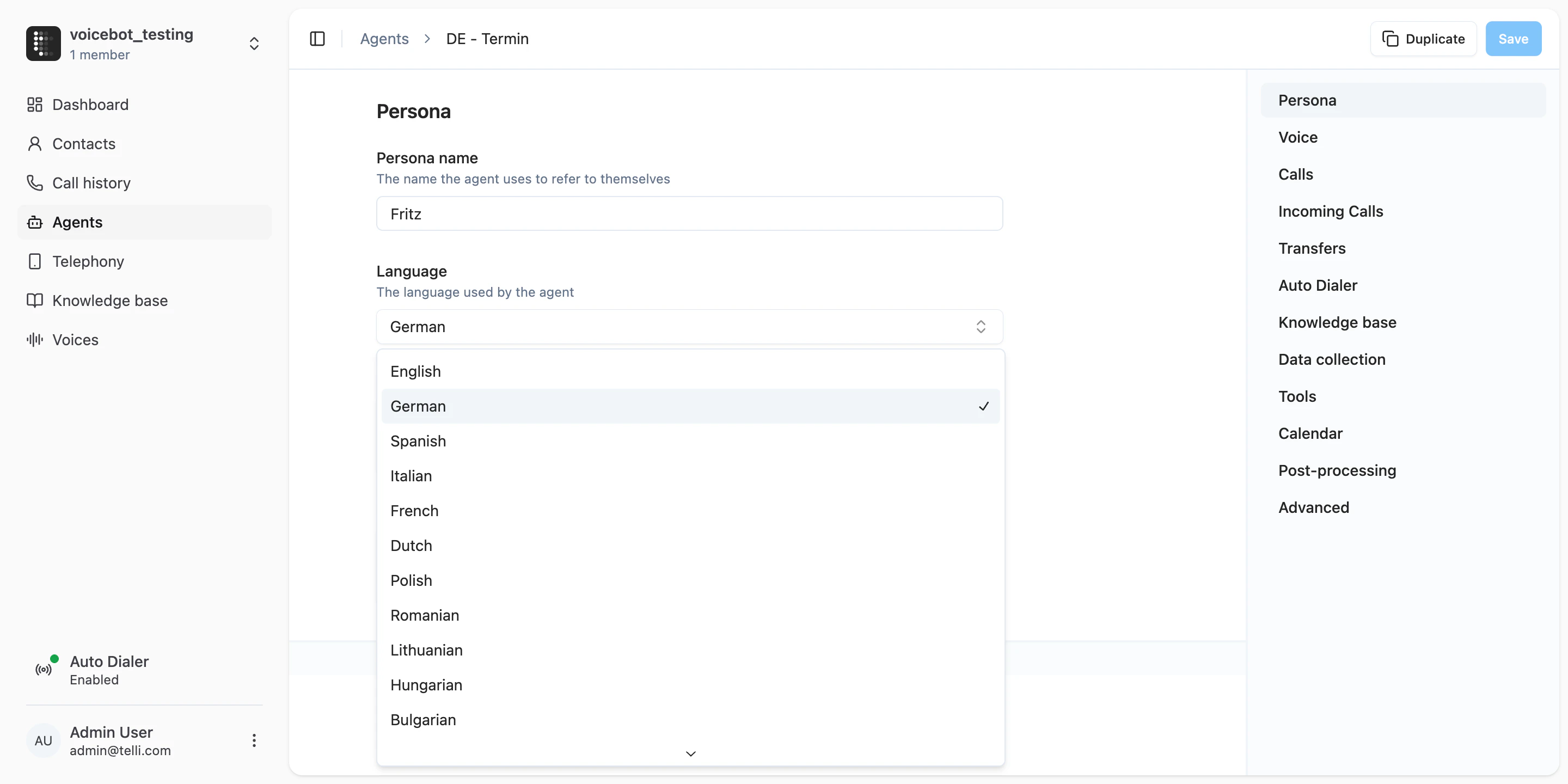The image size is (1568, 784).
Task: Open the Telephony settings
Action: pos(88,261)
